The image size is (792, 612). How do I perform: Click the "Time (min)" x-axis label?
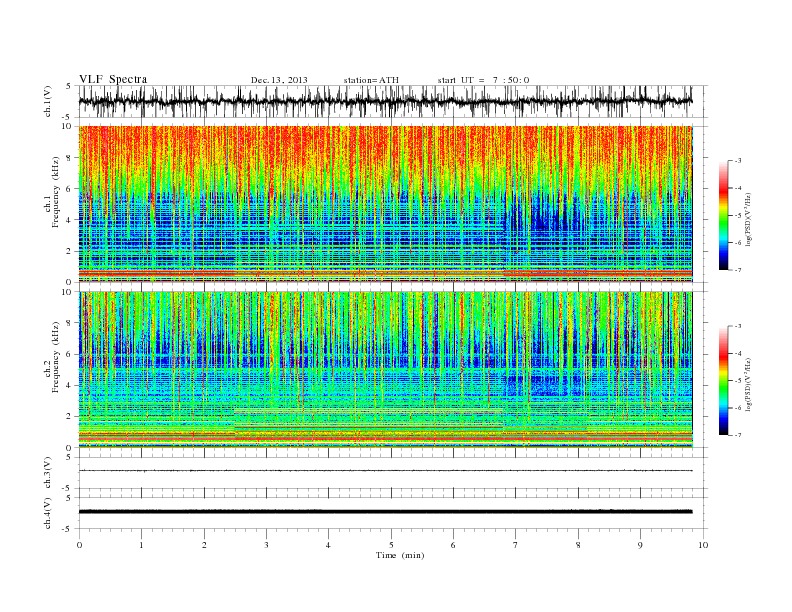pyautogui.click(x=400, y=555)
